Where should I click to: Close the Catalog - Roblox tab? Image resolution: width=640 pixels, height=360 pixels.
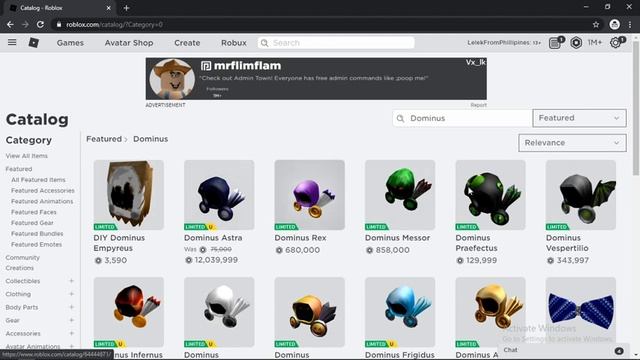pyautogui.click(x=109, y=8)
